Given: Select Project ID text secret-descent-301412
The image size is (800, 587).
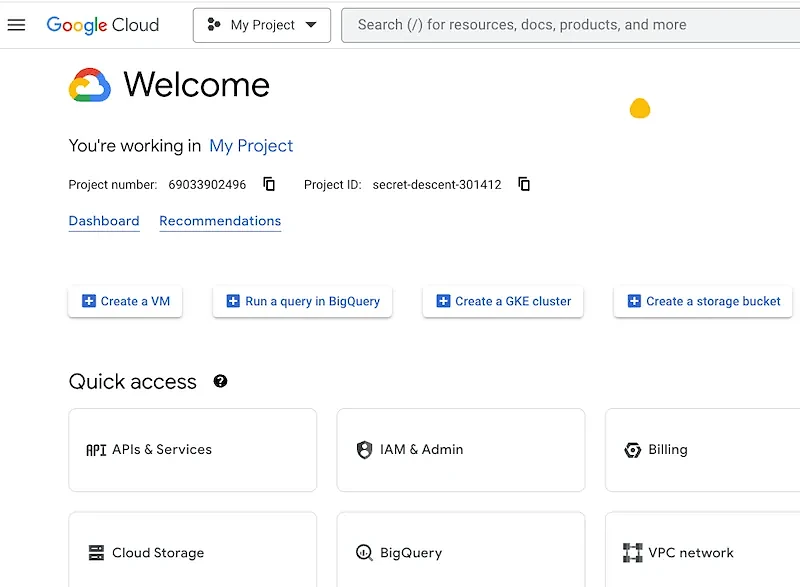Looking at the screenshot, I should tap(437, 185).
